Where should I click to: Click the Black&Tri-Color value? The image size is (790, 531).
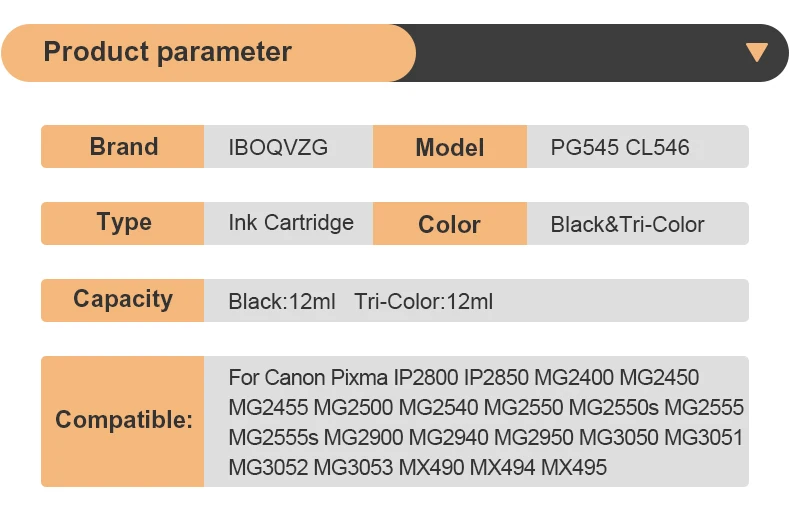[628, 225]
